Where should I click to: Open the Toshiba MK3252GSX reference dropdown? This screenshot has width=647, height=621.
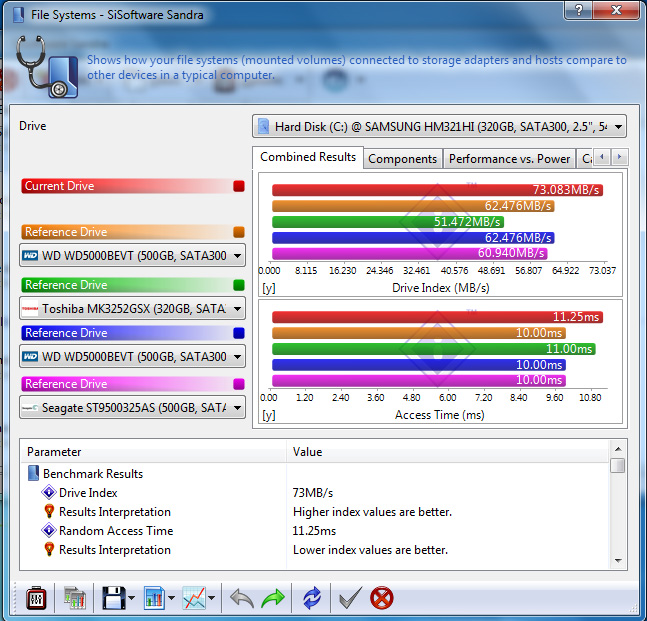click(x=132, y=308)
